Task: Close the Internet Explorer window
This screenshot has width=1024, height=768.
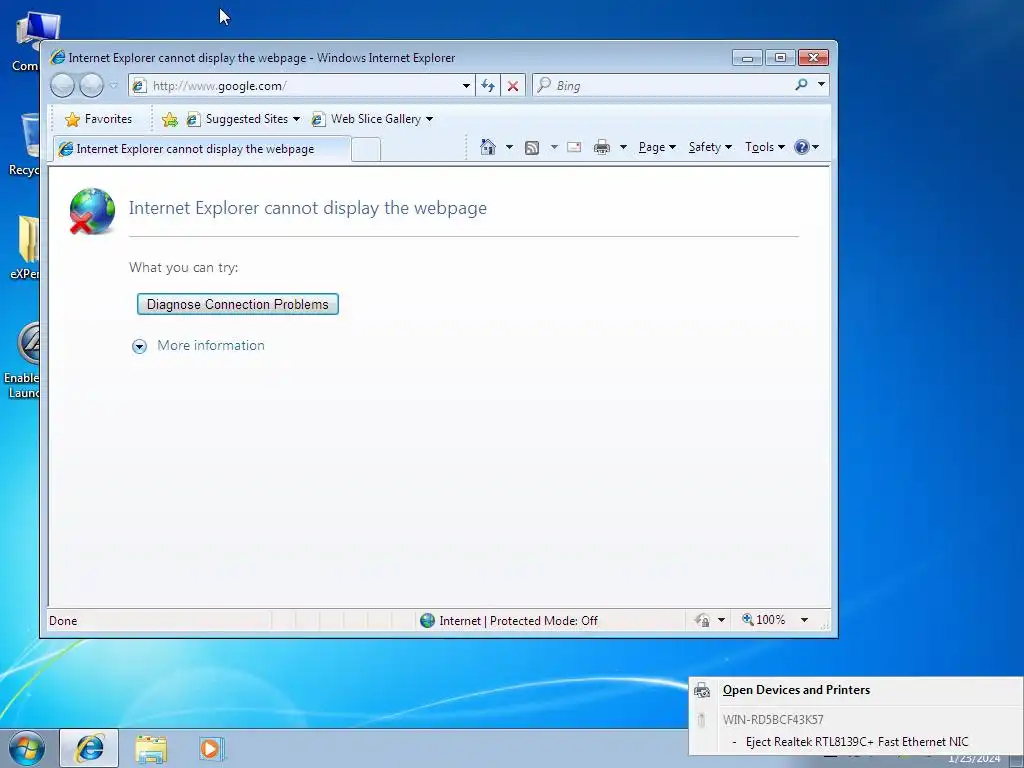Action: click(x=813, y=57)
